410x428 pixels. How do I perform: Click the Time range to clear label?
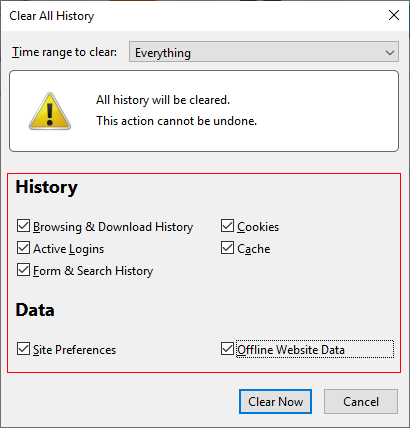click(x=65, y=52)
